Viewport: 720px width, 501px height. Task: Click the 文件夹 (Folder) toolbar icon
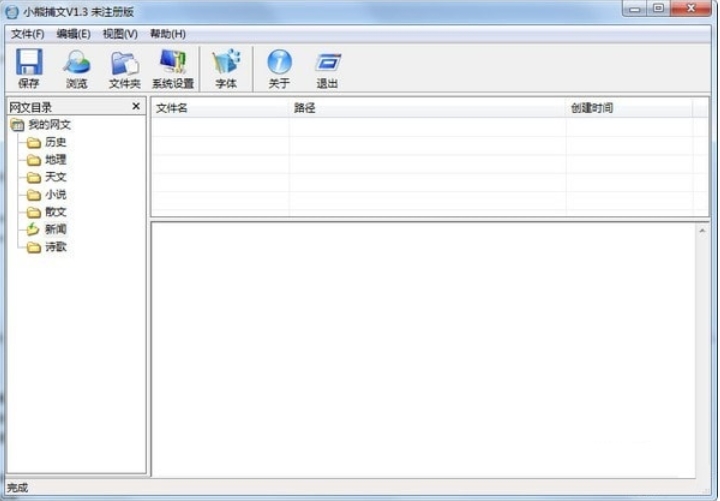coord(125,62)
